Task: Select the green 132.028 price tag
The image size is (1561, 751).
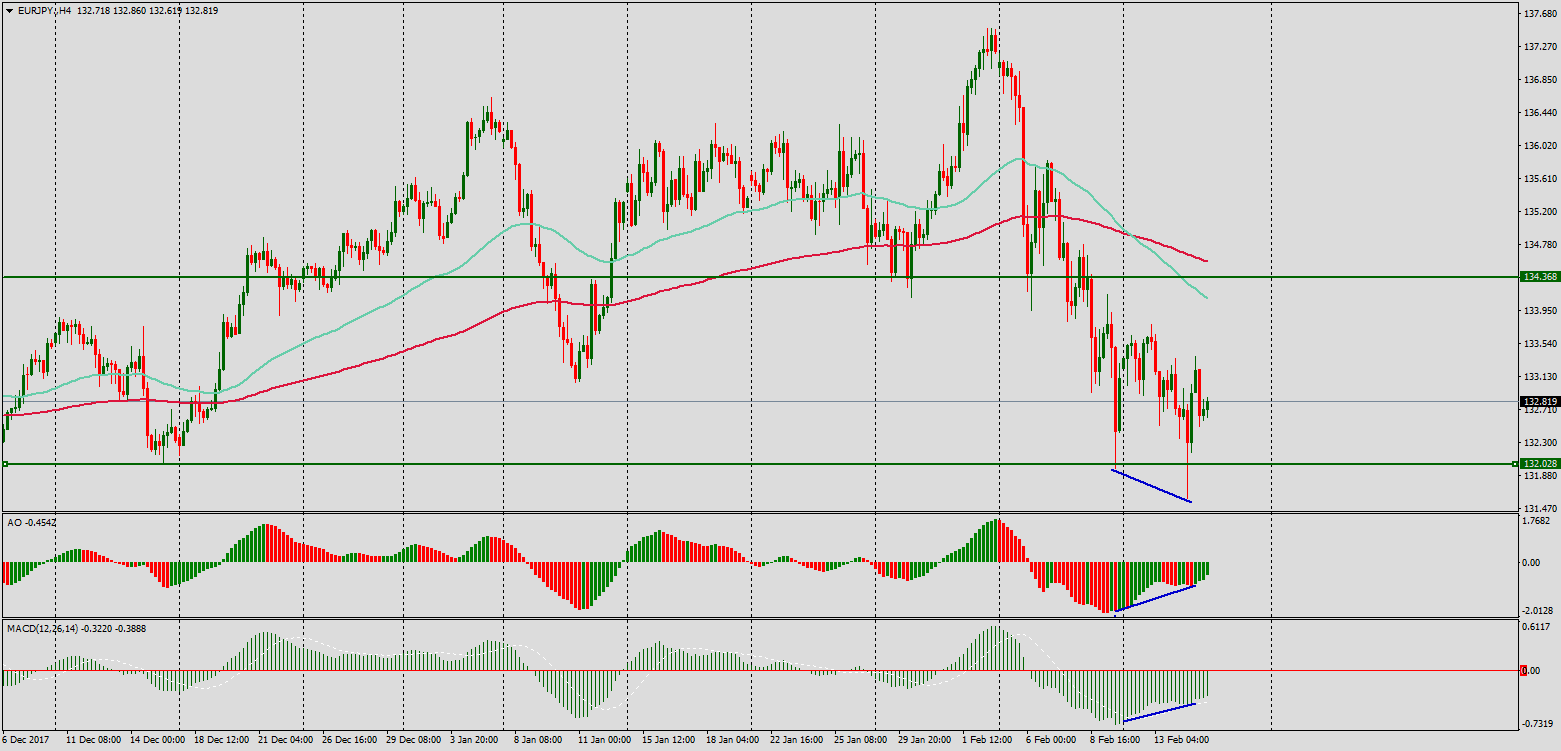Action: [x=1537, y=464]
